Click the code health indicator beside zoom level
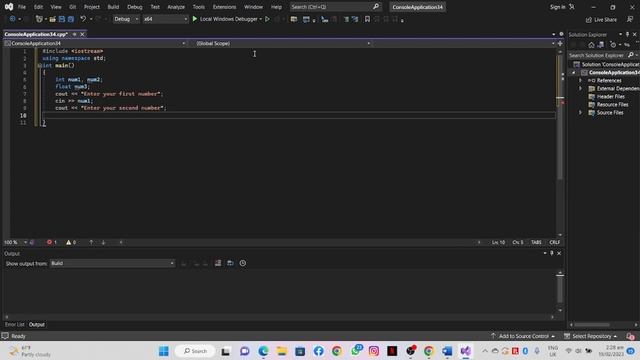The width and height of the screenshot is (640, 360). tap(32, 242)
